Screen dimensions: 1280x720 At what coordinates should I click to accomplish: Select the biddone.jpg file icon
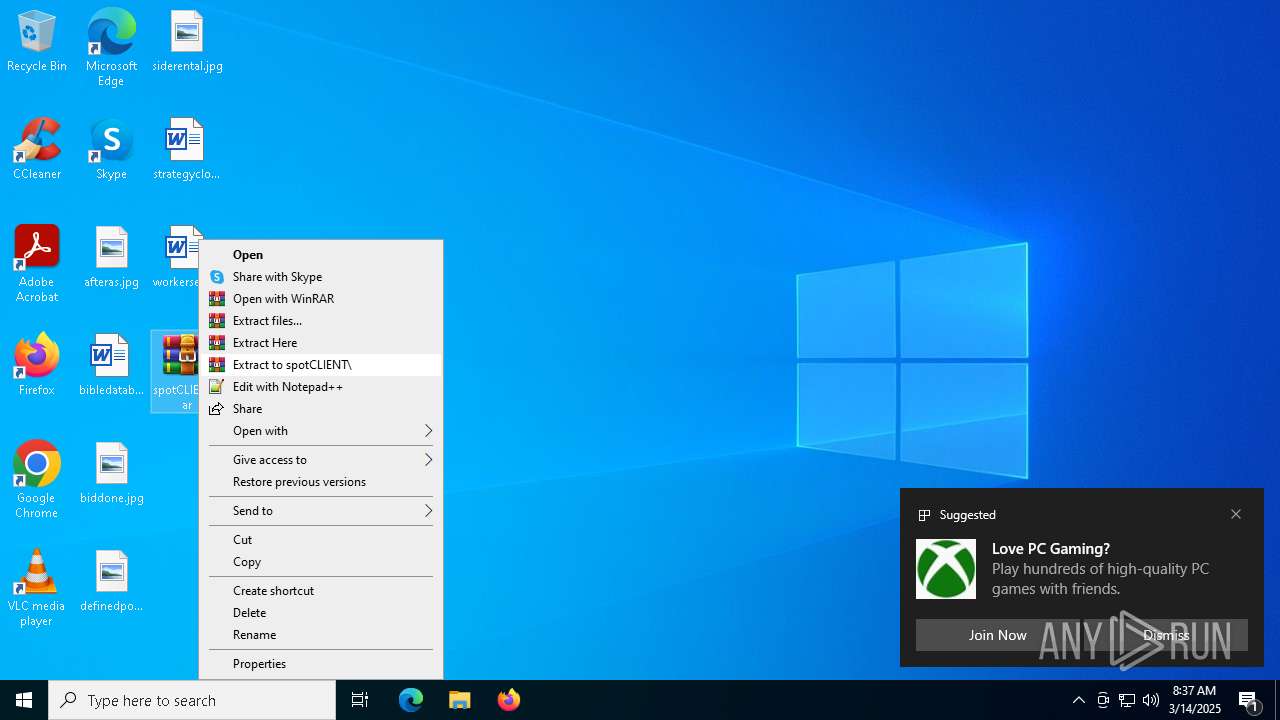coord(111,473)
